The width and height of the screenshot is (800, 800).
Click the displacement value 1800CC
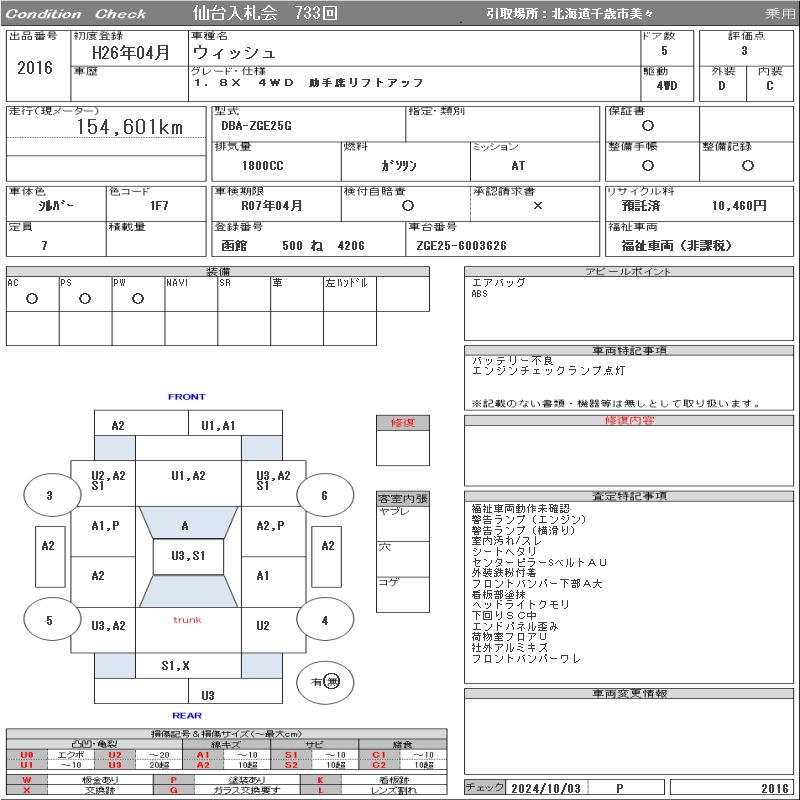[x=262, y=165]
